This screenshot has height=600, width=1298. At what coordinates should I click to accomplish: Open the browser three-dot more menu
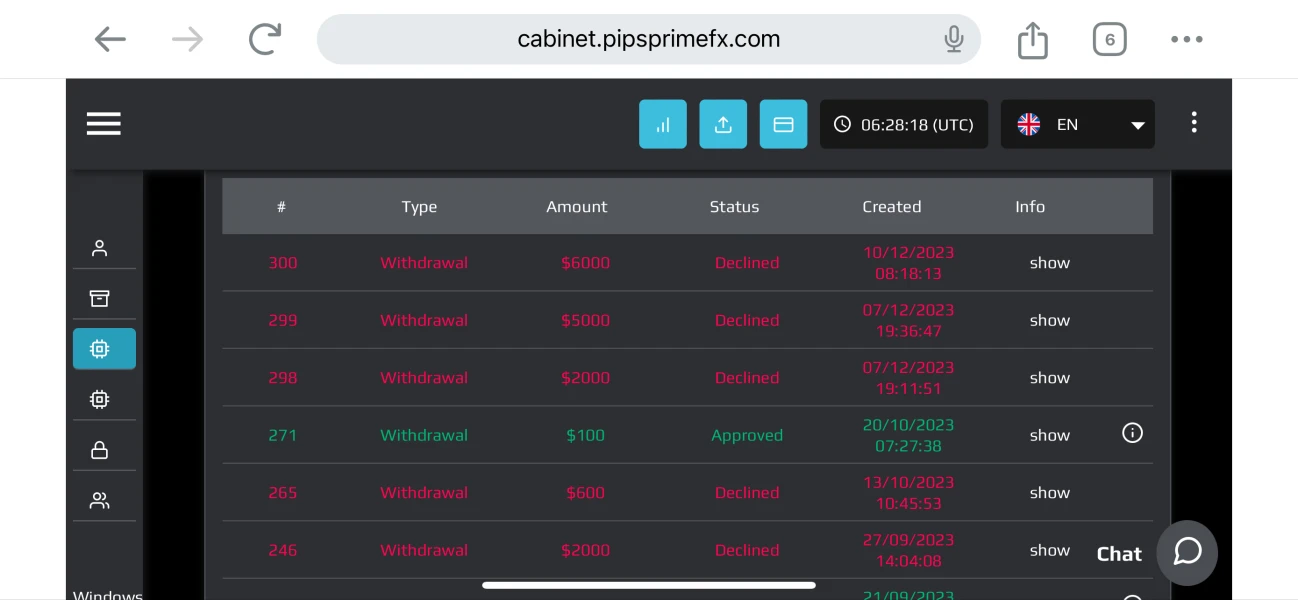[1186, 40]
